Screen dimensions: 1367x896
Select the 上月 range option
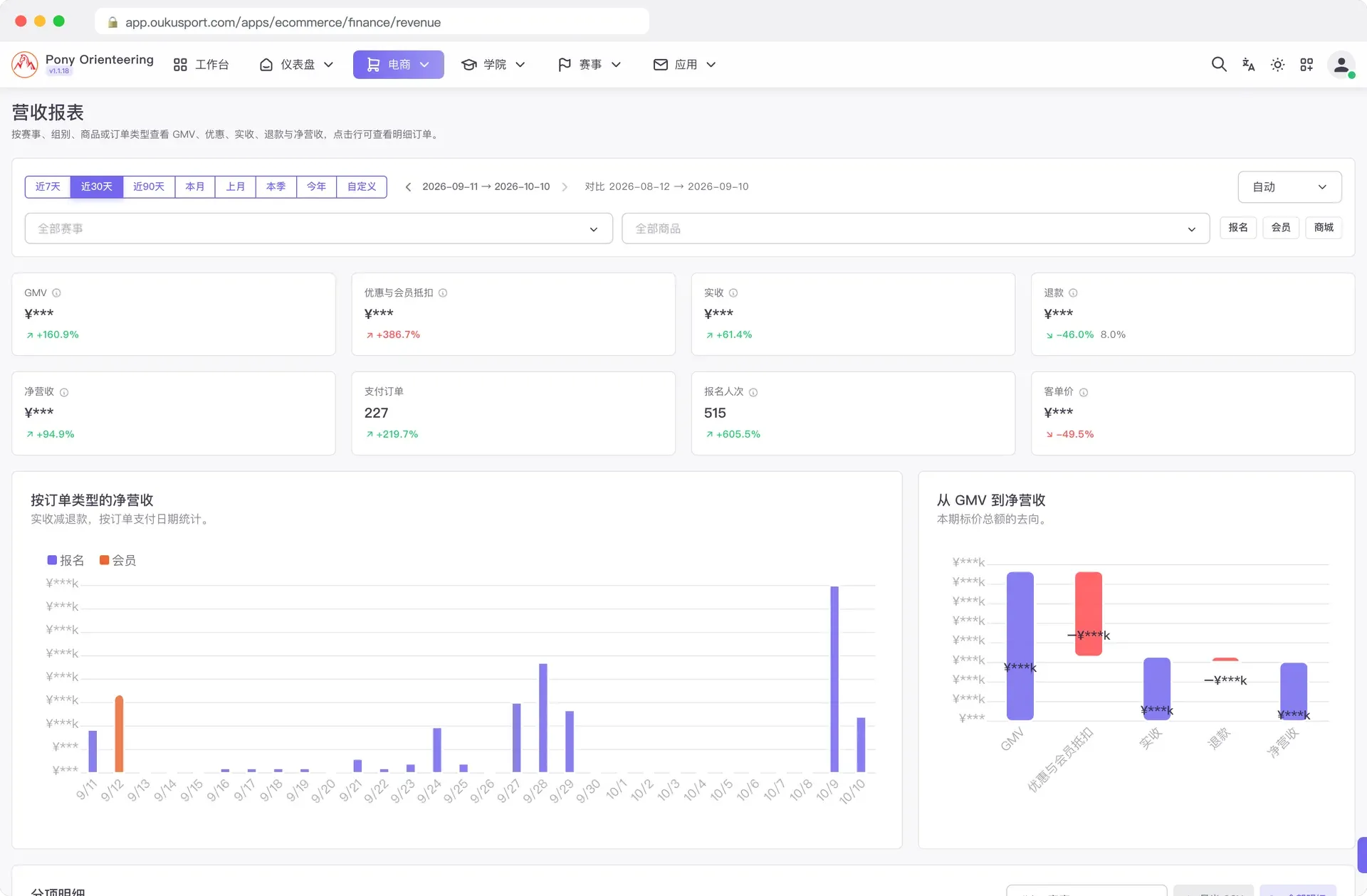click(236, 187)
